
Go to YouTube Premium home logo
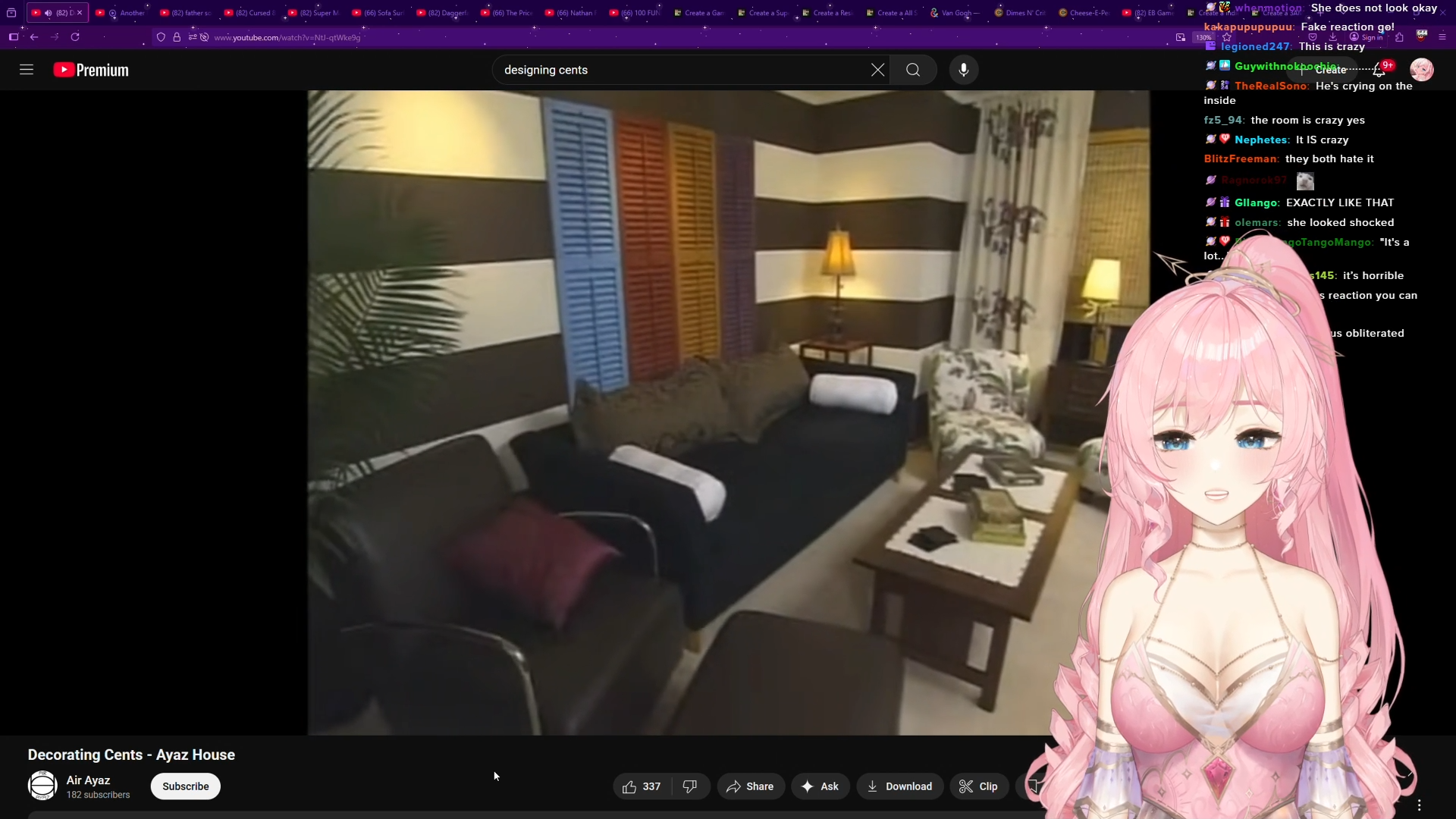91,70
